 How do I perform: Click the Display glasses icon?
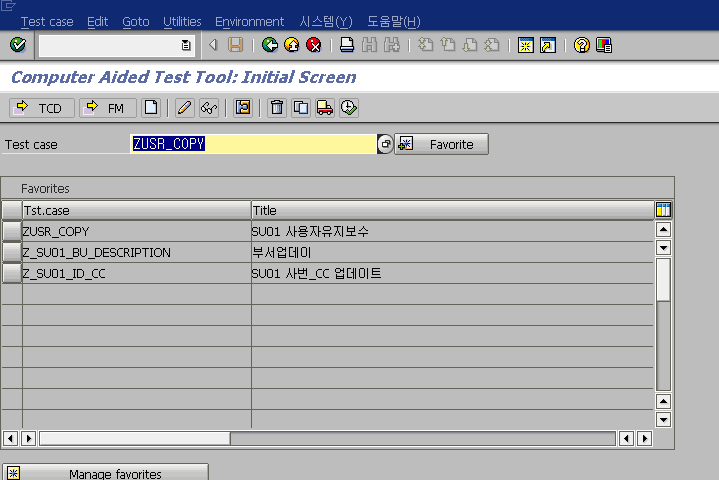(209, 108)
